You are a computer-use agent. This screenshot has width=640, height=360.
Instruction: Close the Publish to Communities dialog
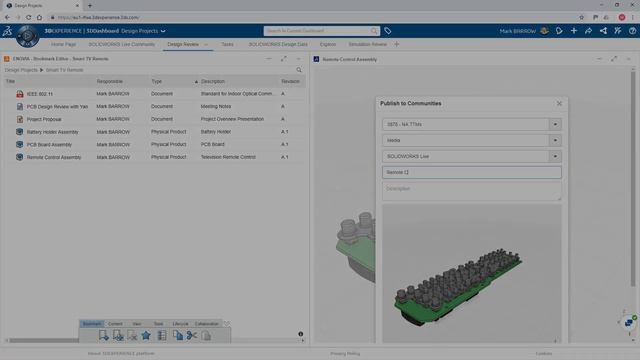[559, 104]
